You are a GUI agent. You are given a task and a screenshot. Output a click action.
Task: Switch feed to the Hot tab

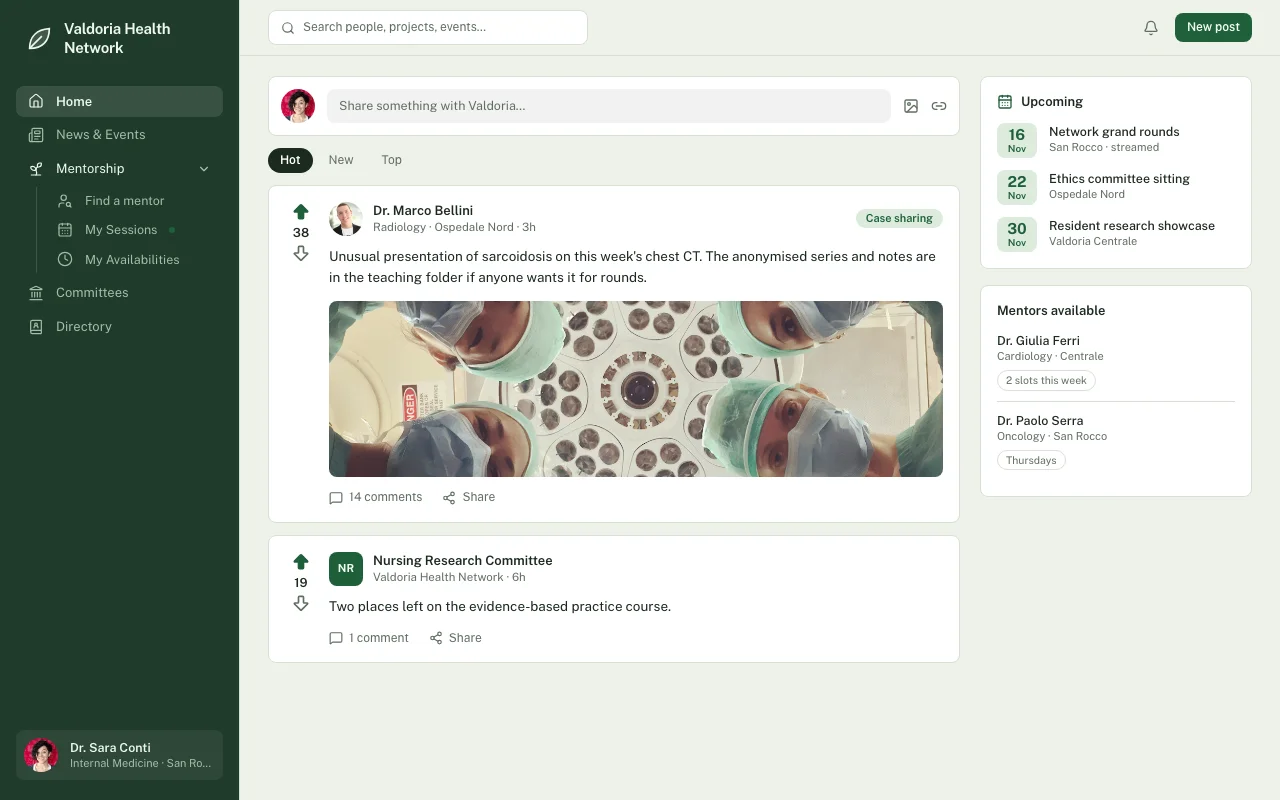pos(290,160)
